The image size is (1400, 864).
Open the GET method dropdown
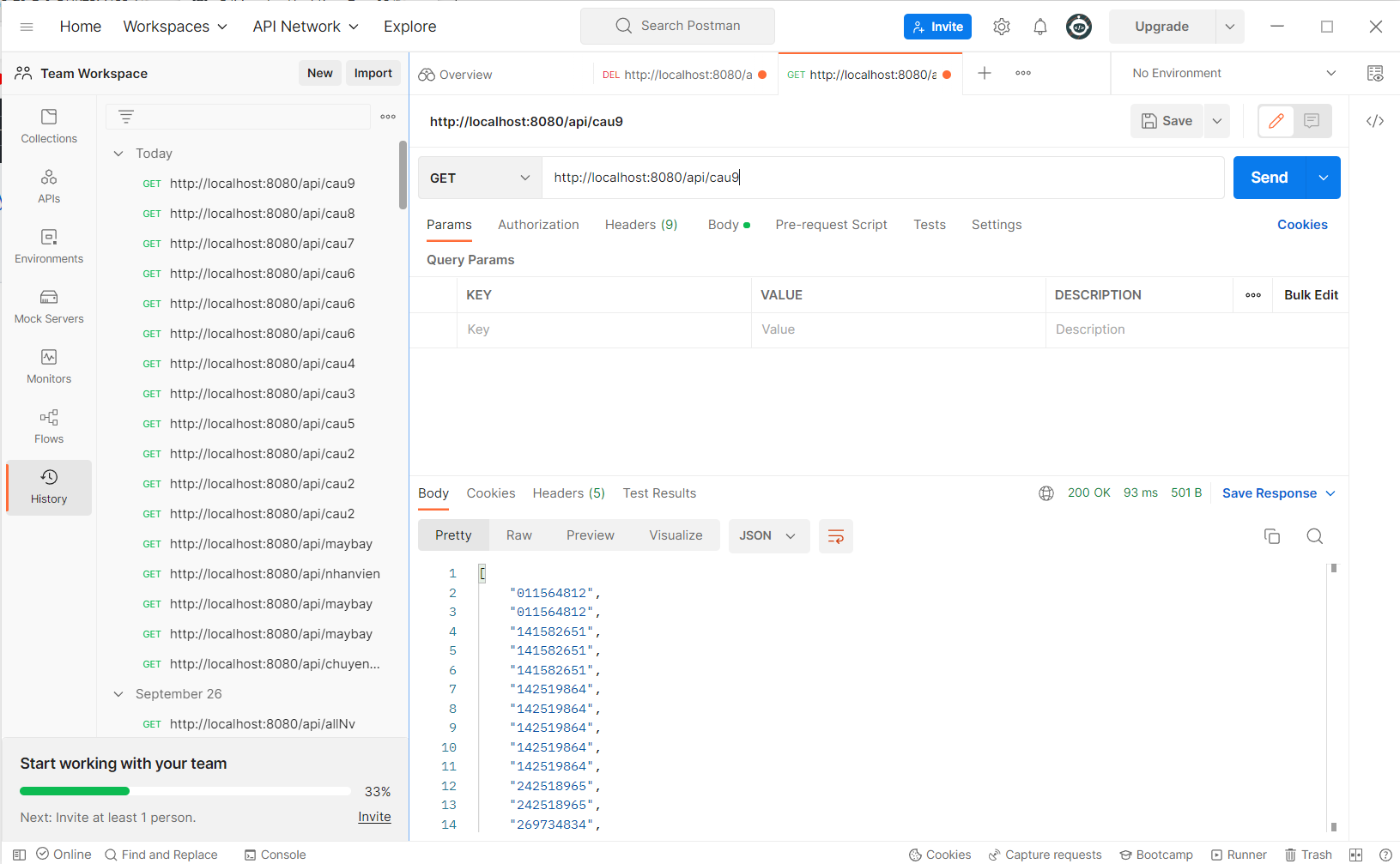point(480,178)
